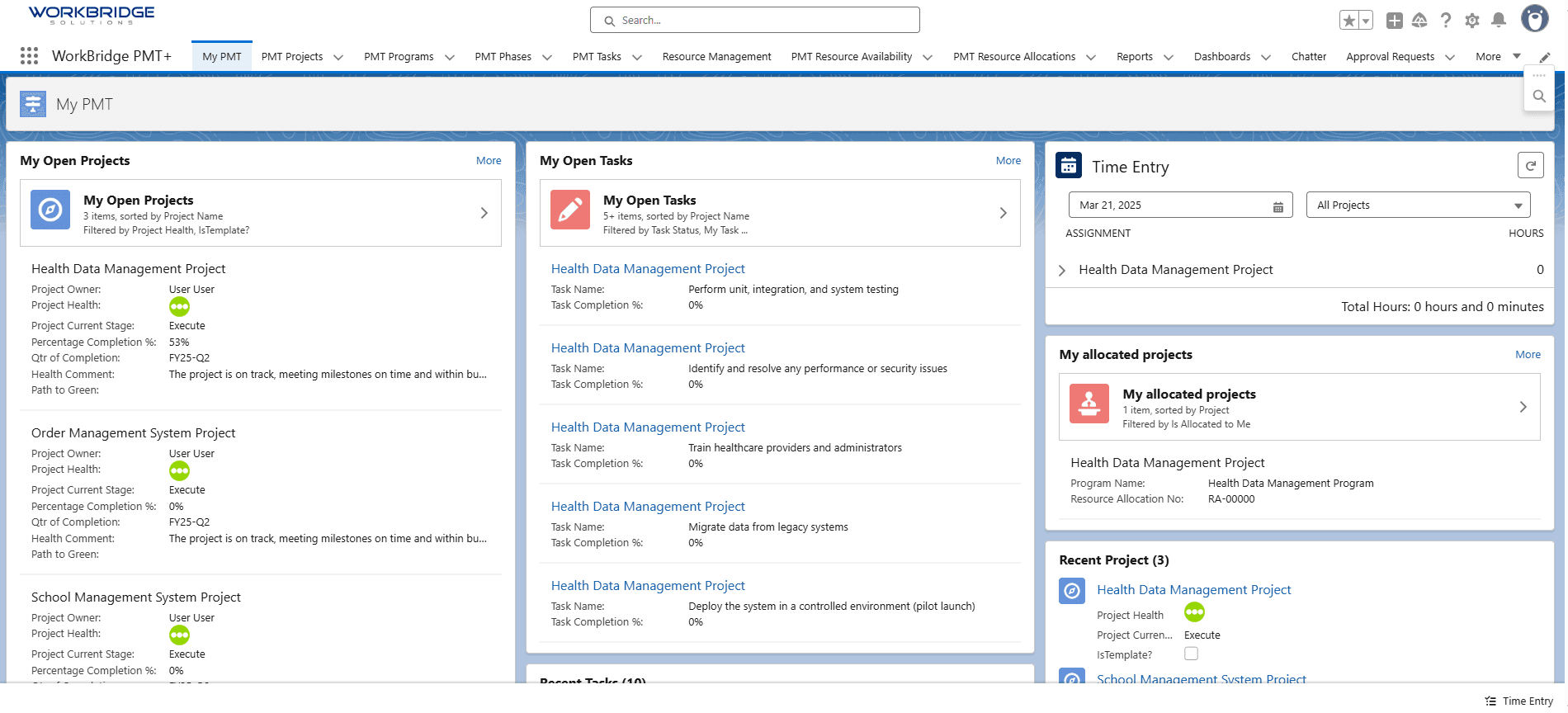Screen dimensions: 1568x713
Task: Click More link in My allocated projects
Action: (1528, 355)
